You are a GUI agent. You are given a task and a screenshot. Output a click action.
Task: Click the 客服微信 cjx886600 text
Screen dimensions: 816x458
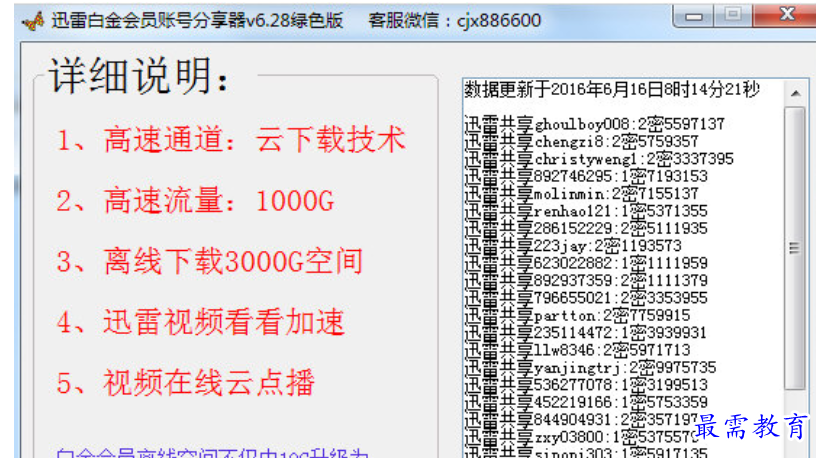(455, 20)
